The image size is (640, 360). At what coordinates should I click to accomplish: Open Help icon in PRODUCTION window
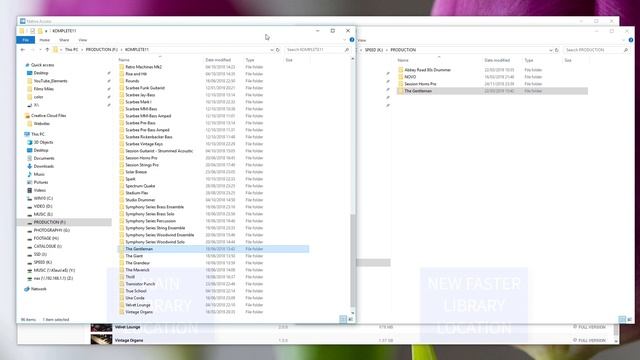click(631, 40)
